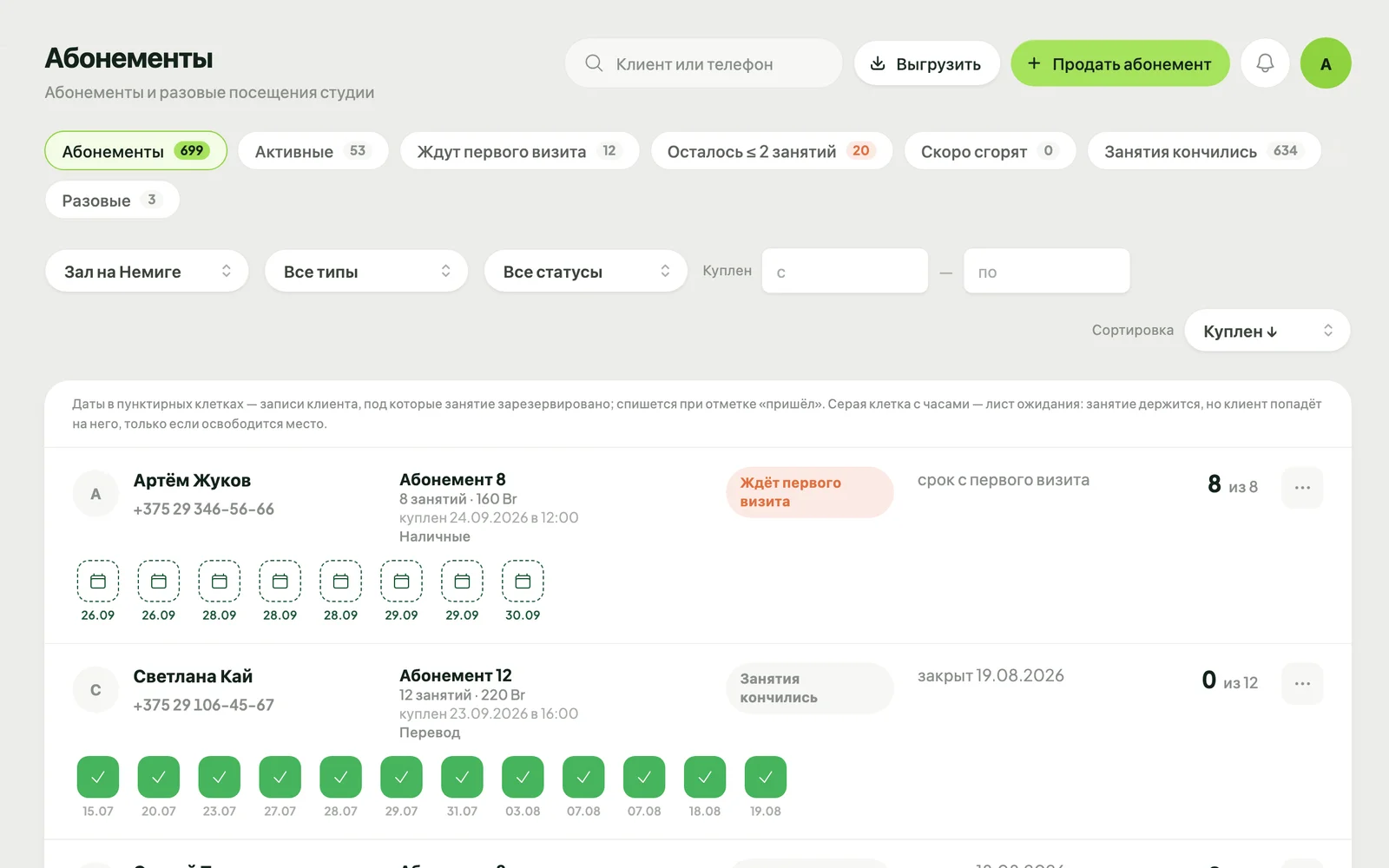Viewport: 1389px width, 868px height.
Task: Focus the Клиент или телефон search field
Action: click(703, 63)
